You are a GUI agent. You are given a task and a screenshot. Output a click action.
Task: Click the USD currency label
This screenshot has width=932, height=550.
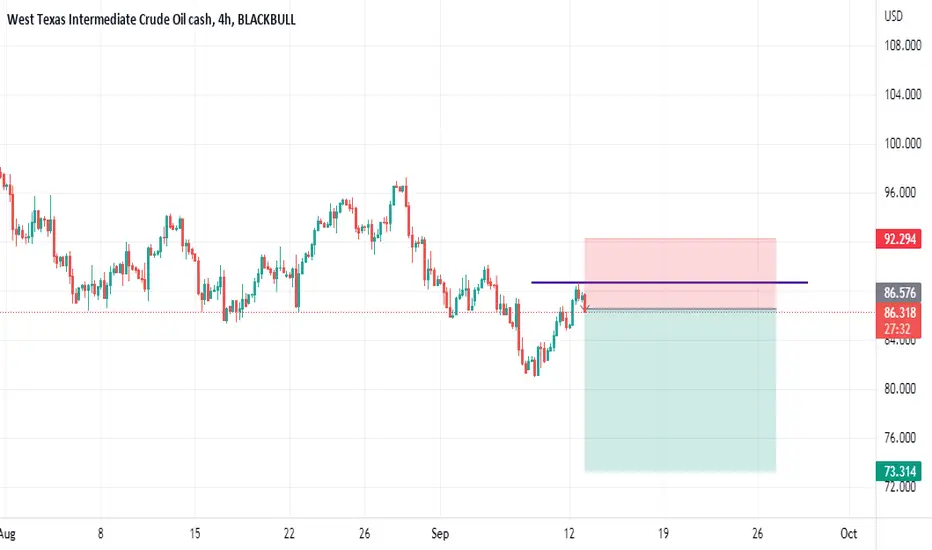(x=893, y=16)
